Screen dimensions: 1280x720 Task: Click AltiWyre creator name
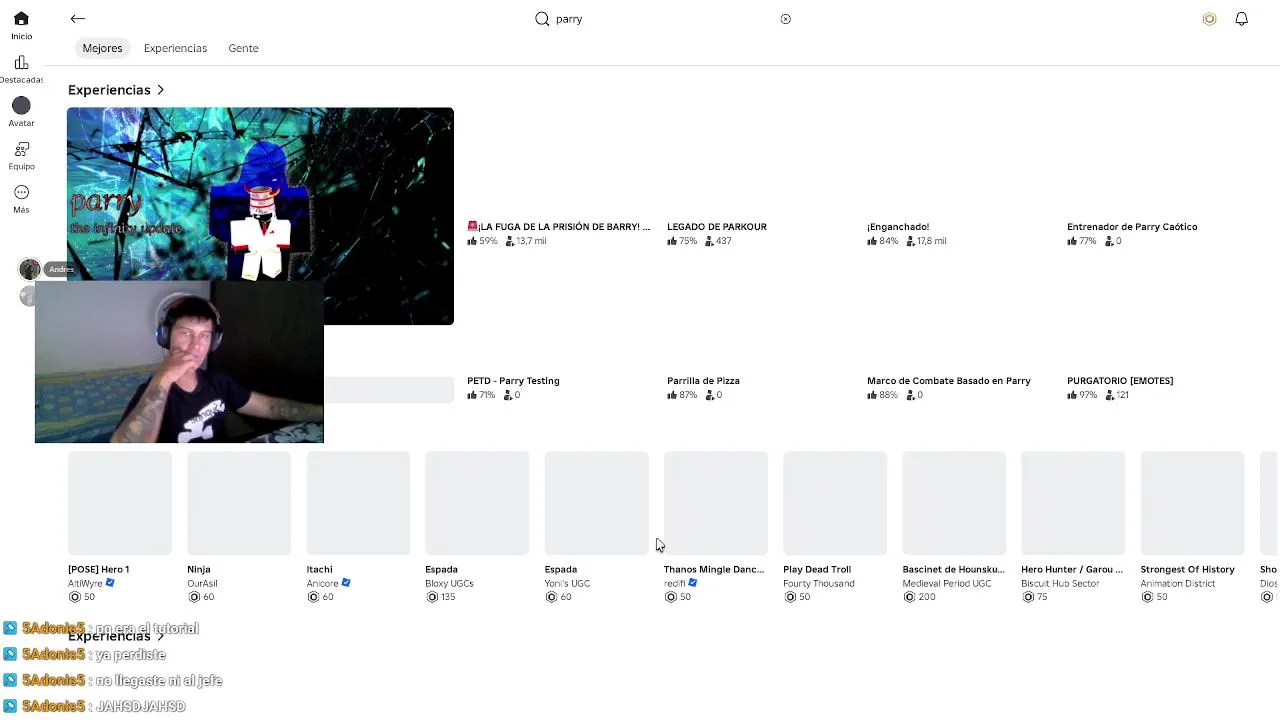tap(85, 583)
